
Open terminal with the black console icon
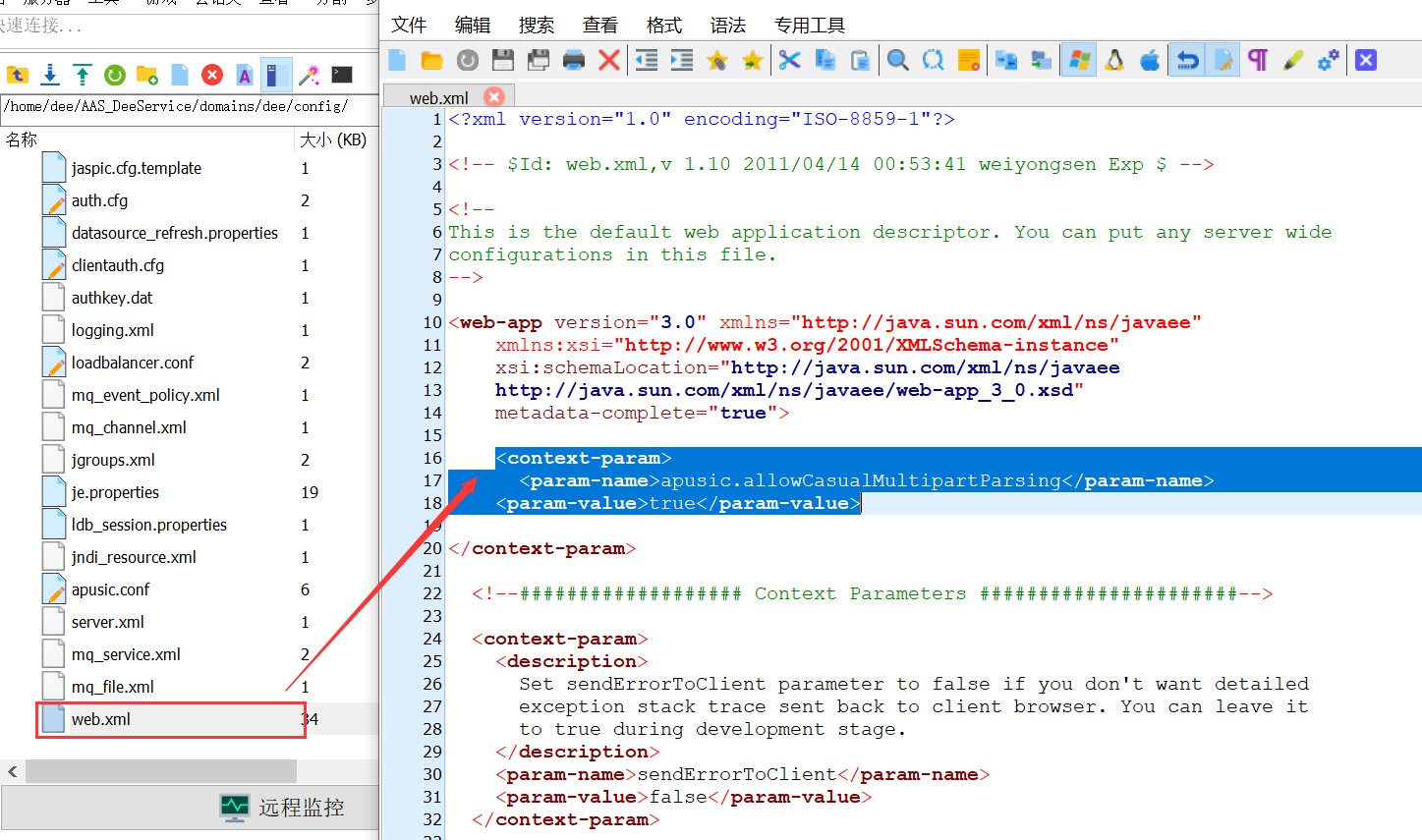pyautogui.click(x=342, y=75)
